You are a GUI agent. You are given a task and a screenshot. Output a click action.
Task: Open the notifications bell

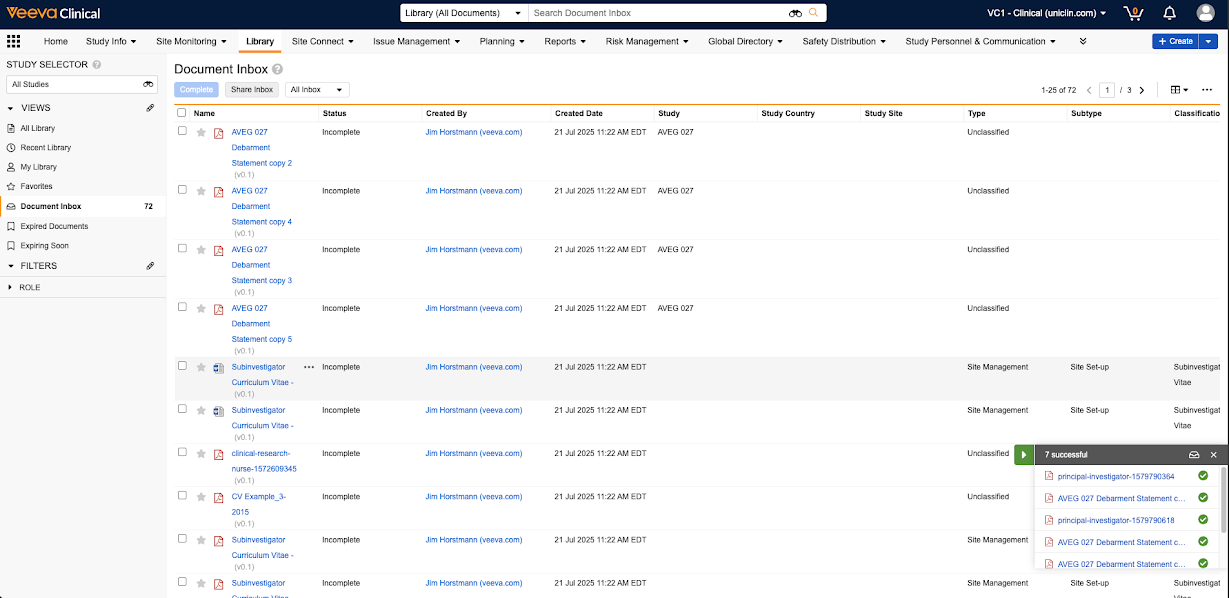point(1170,13)
